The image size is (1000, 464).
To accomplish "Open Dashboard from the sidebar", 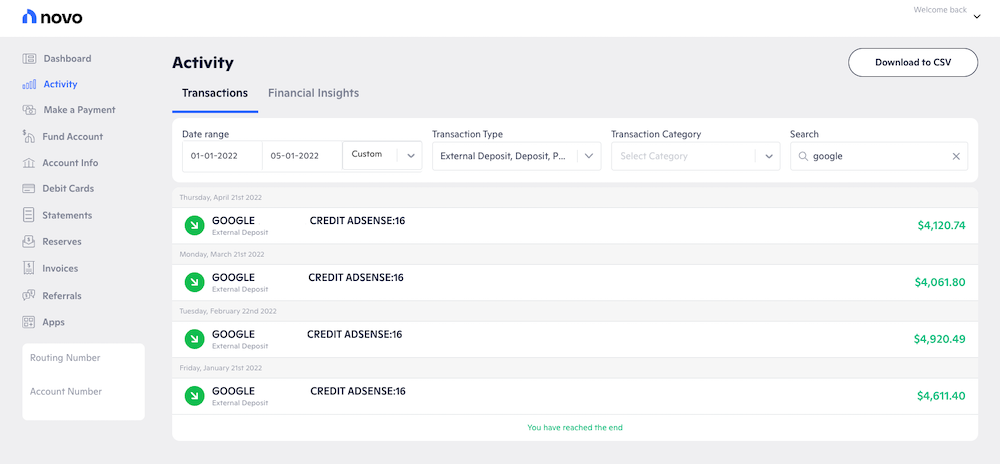I will (67, 59).
